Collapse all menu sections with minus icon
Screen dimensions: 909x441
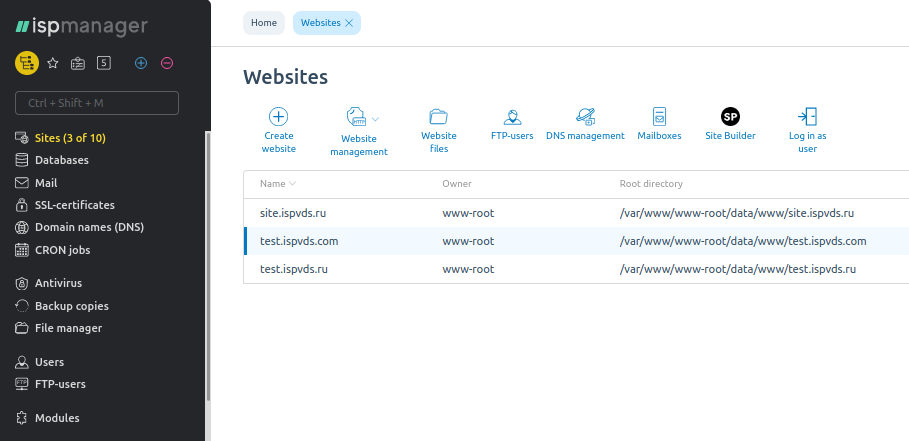[x=167, y=63]
